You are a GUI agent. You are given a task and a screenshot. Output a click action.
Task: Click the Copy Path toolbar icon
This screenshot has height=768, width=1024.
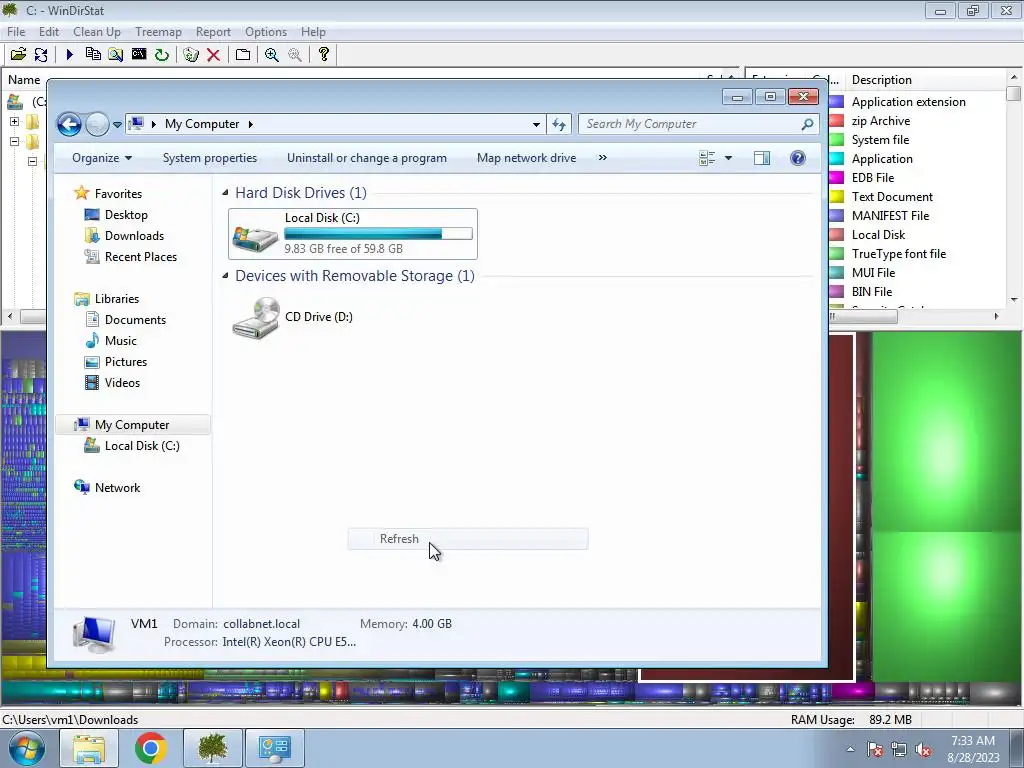pos(93,54)
